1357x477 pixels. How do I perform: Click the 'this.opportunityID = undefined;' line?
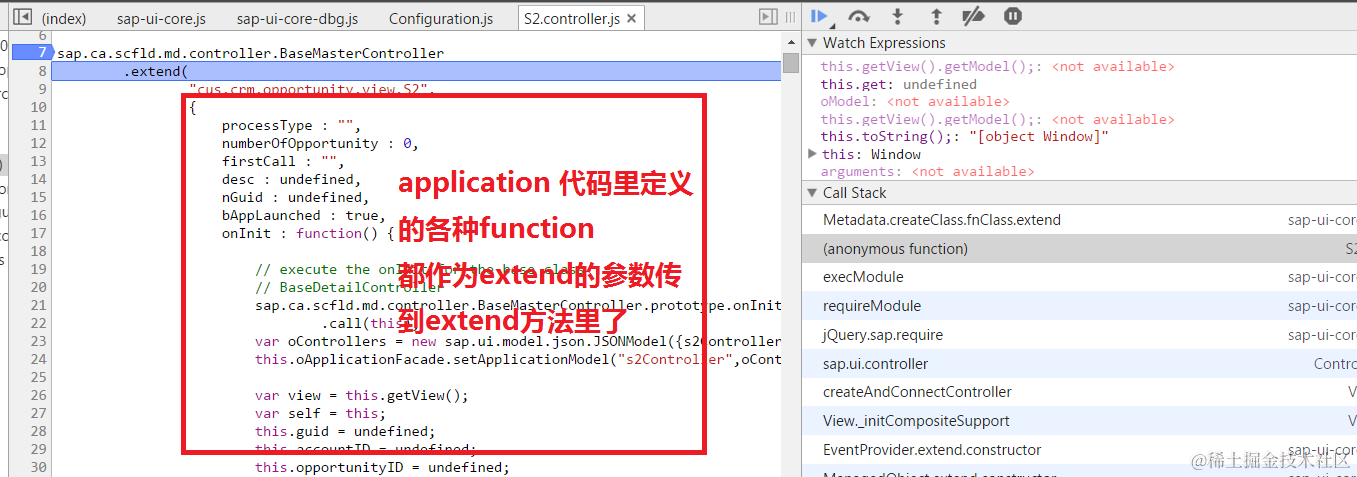(x=382, y=467)
